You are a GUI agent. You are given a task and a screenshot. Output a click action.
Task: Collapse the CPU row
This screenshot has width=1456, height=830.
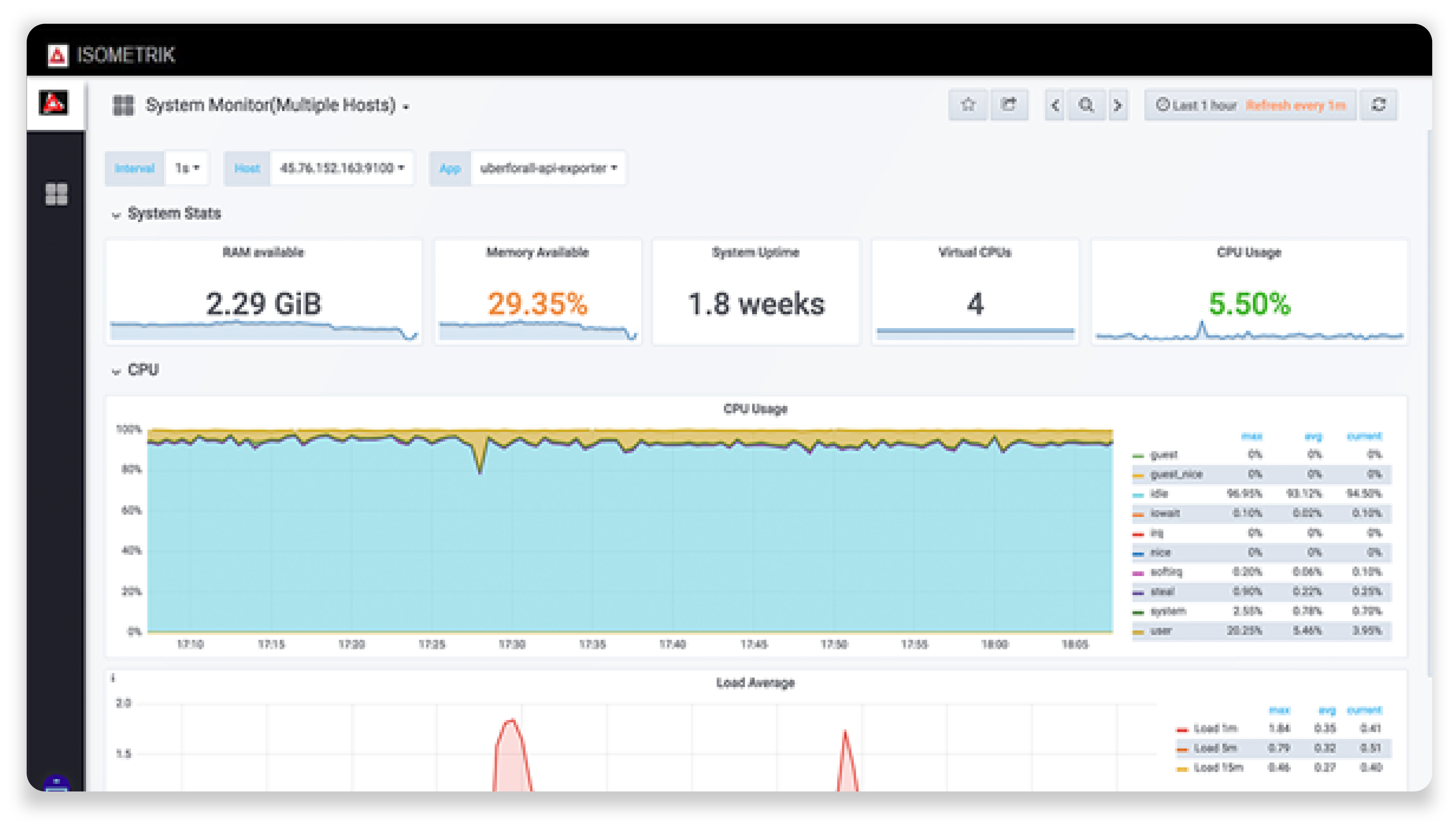coord(135,370)
